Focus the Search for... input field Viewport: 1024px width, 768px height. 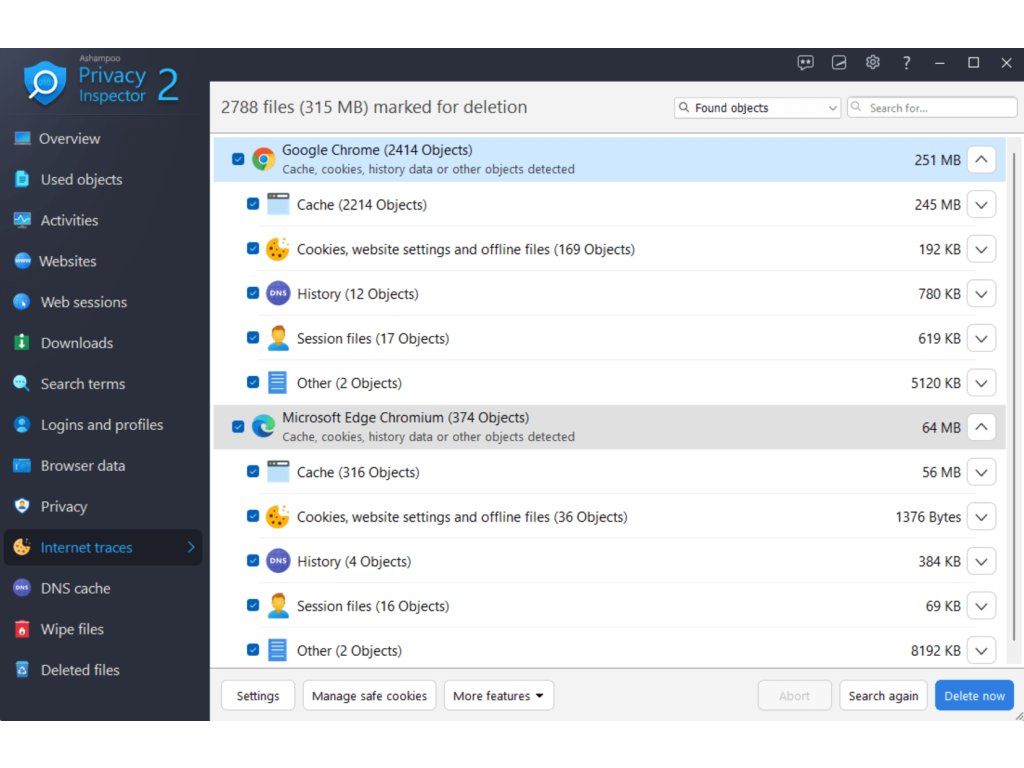tap(932, 108)
